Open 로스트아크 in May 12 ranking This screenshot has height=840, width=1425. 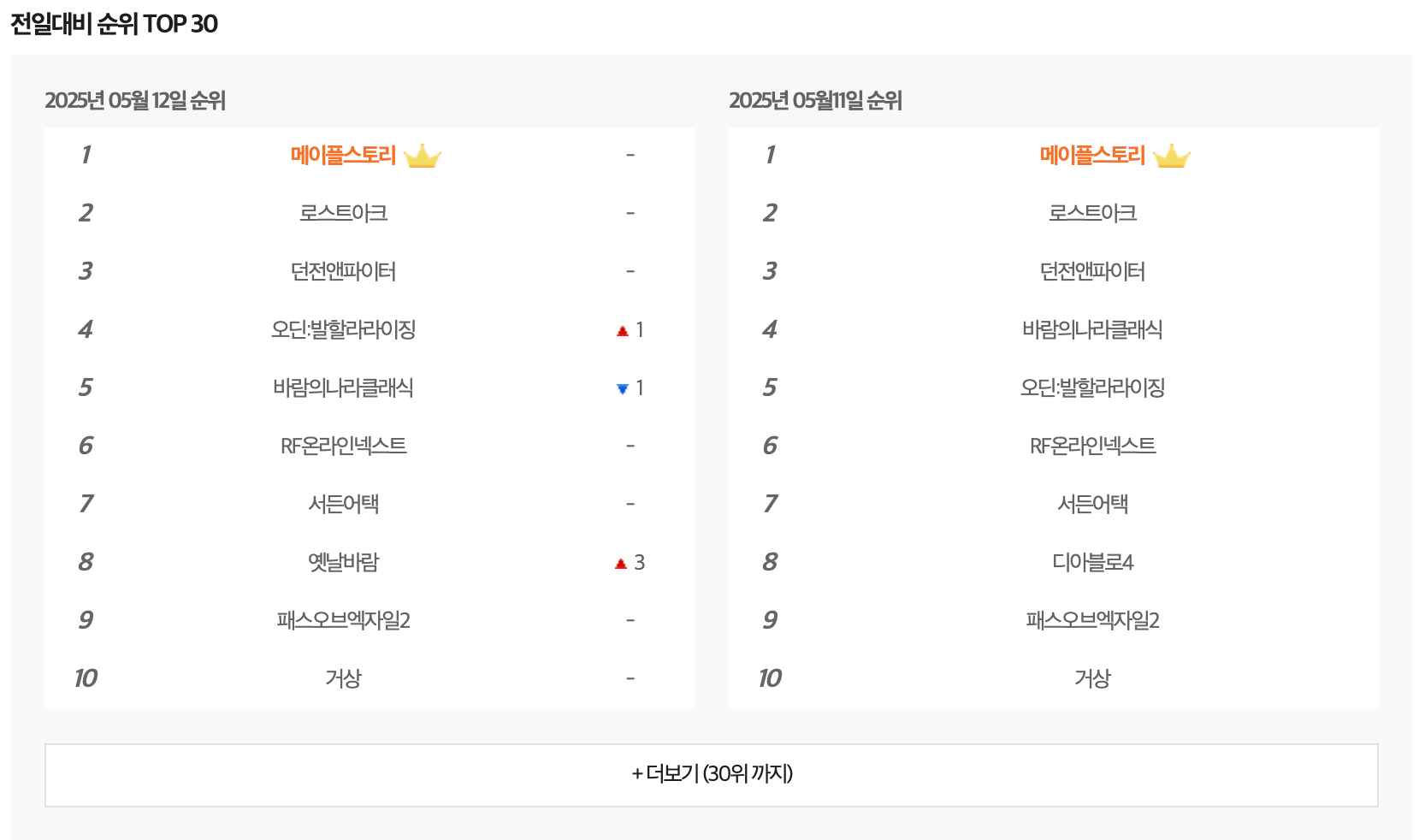click(343, 213)
